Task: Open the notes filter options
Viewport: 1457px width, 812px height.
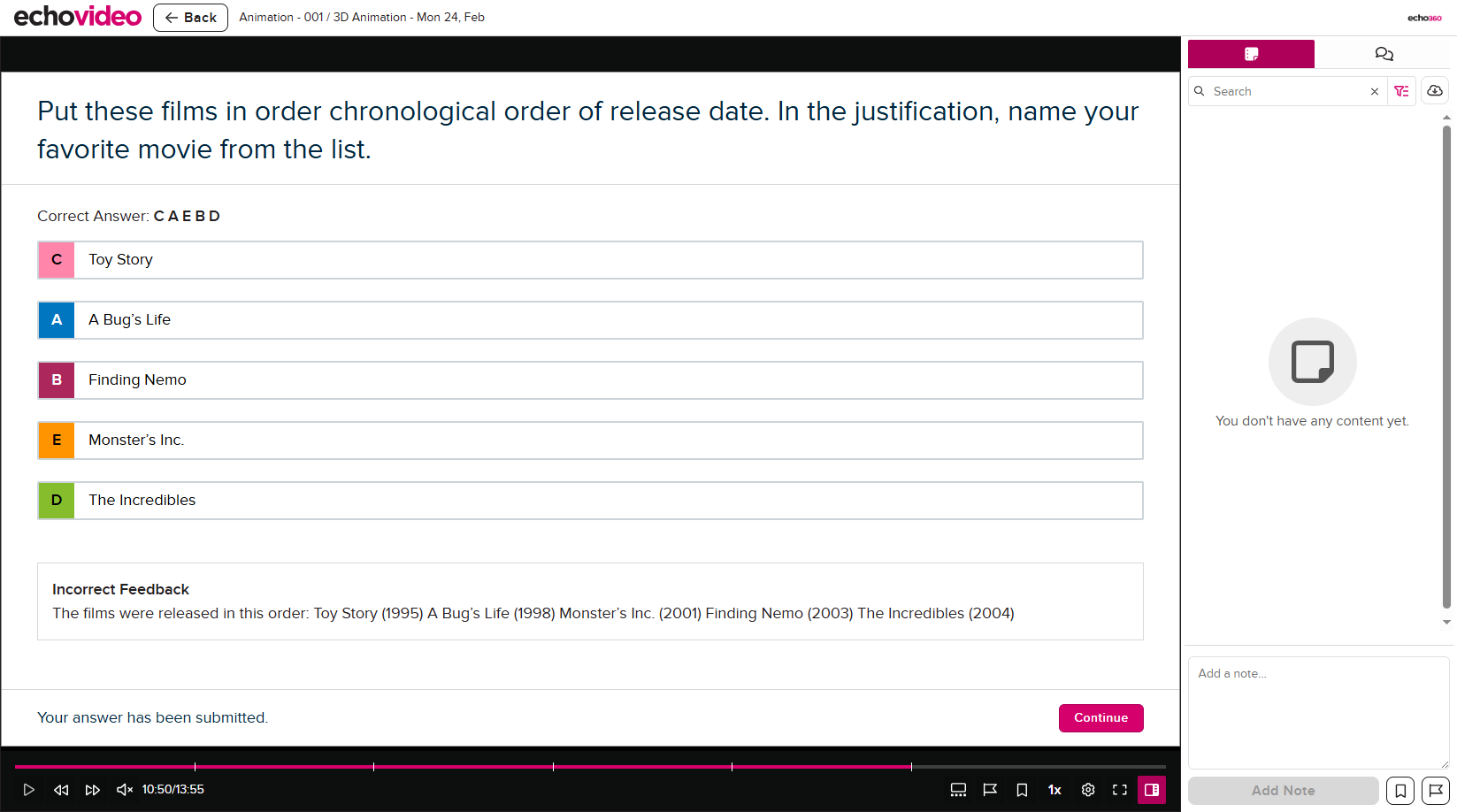Action: pyautogui.click(x=1402, y=91)
